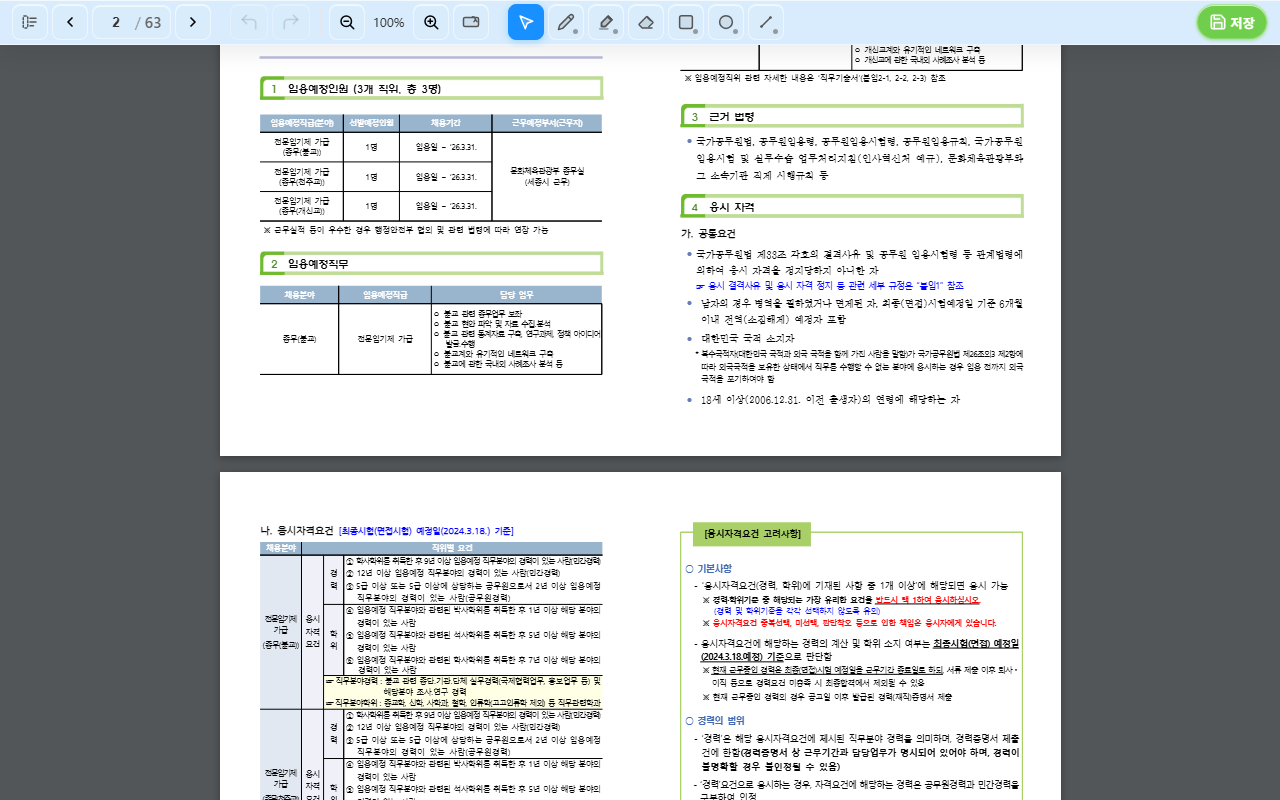Select the cursor selection tool
This screenshot has width=1280, height=800.
526,22
